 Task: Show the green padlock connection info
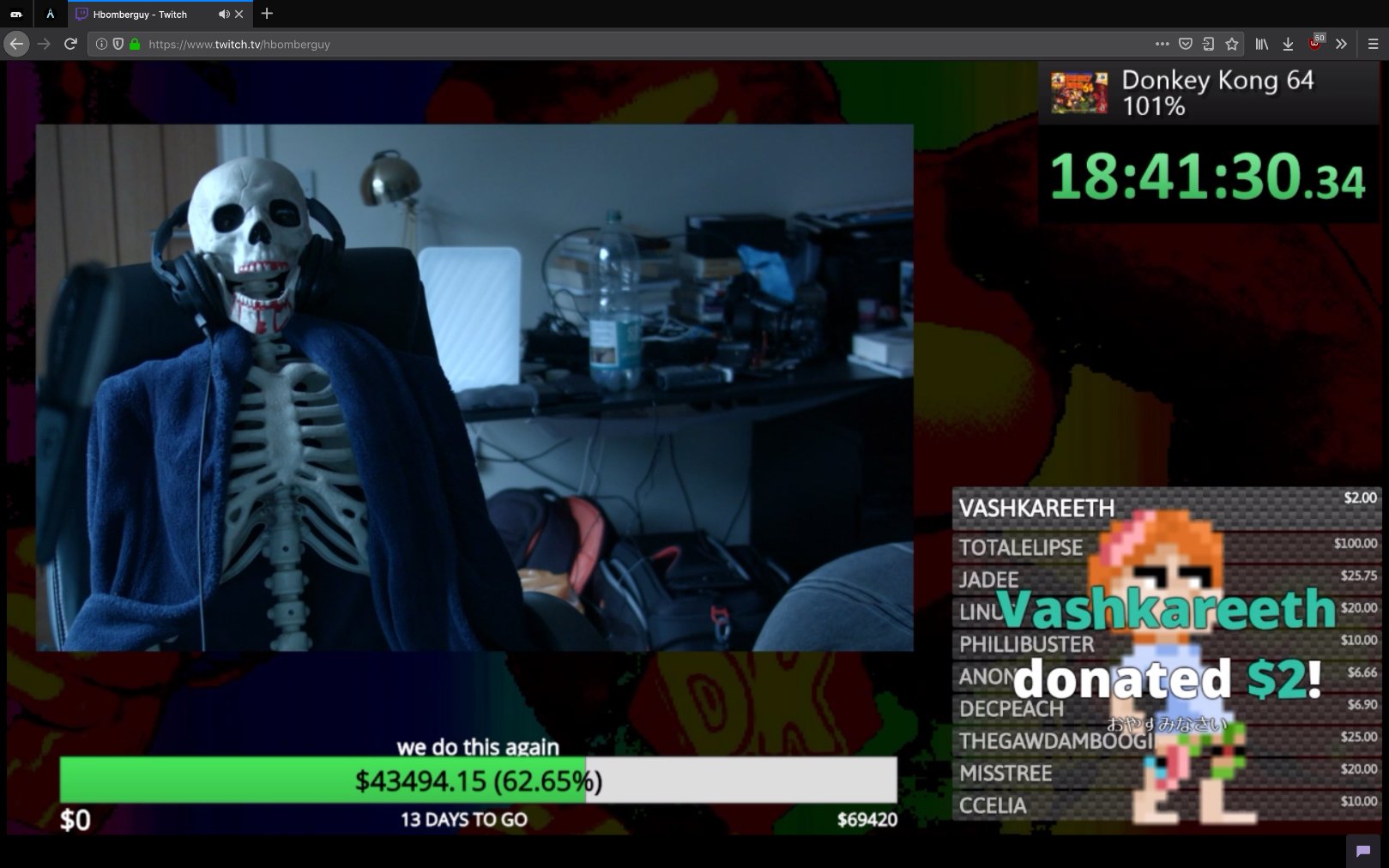(135, 44)
